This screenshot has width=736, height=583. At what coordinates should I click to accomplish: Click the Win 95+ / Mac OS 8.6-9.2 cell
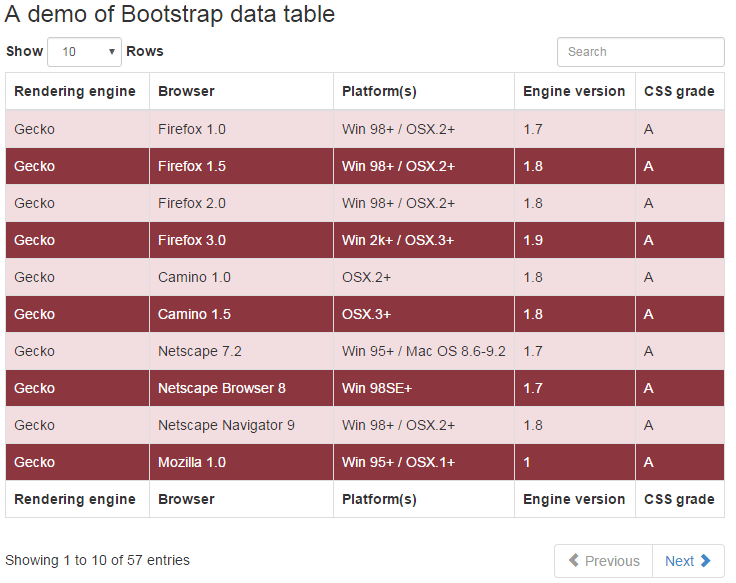[x=424, y=351]
